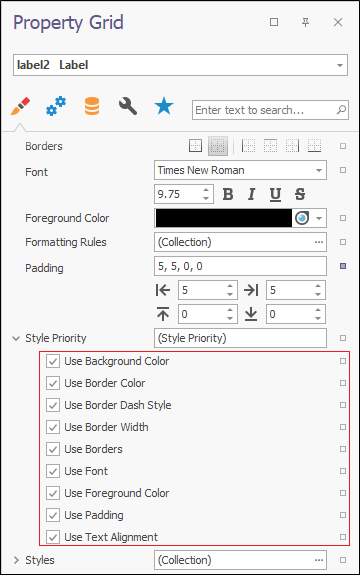The height and width of the screenshot is (575, 360).
Task: Open the label2 Label component dropdown
Action: (340, 65)
